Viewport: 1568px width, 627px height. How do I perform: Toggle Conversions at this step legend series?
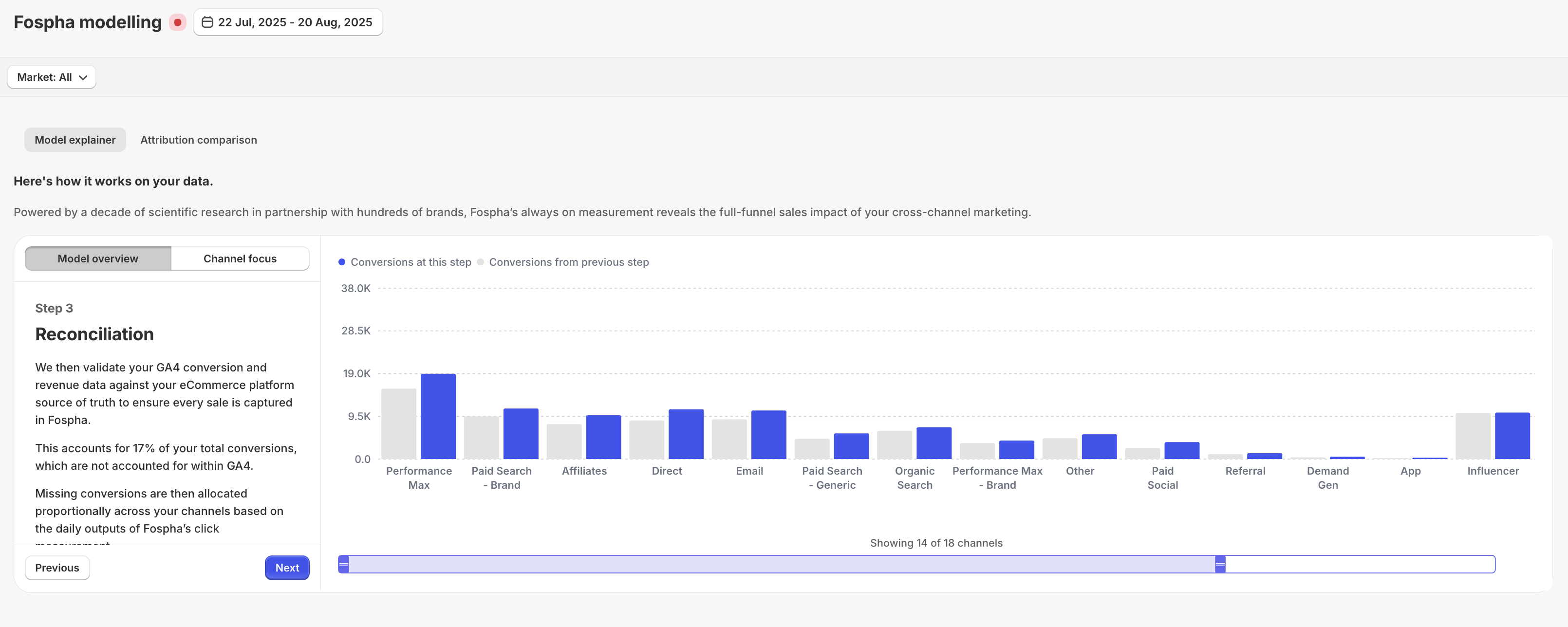pos(404,262)
